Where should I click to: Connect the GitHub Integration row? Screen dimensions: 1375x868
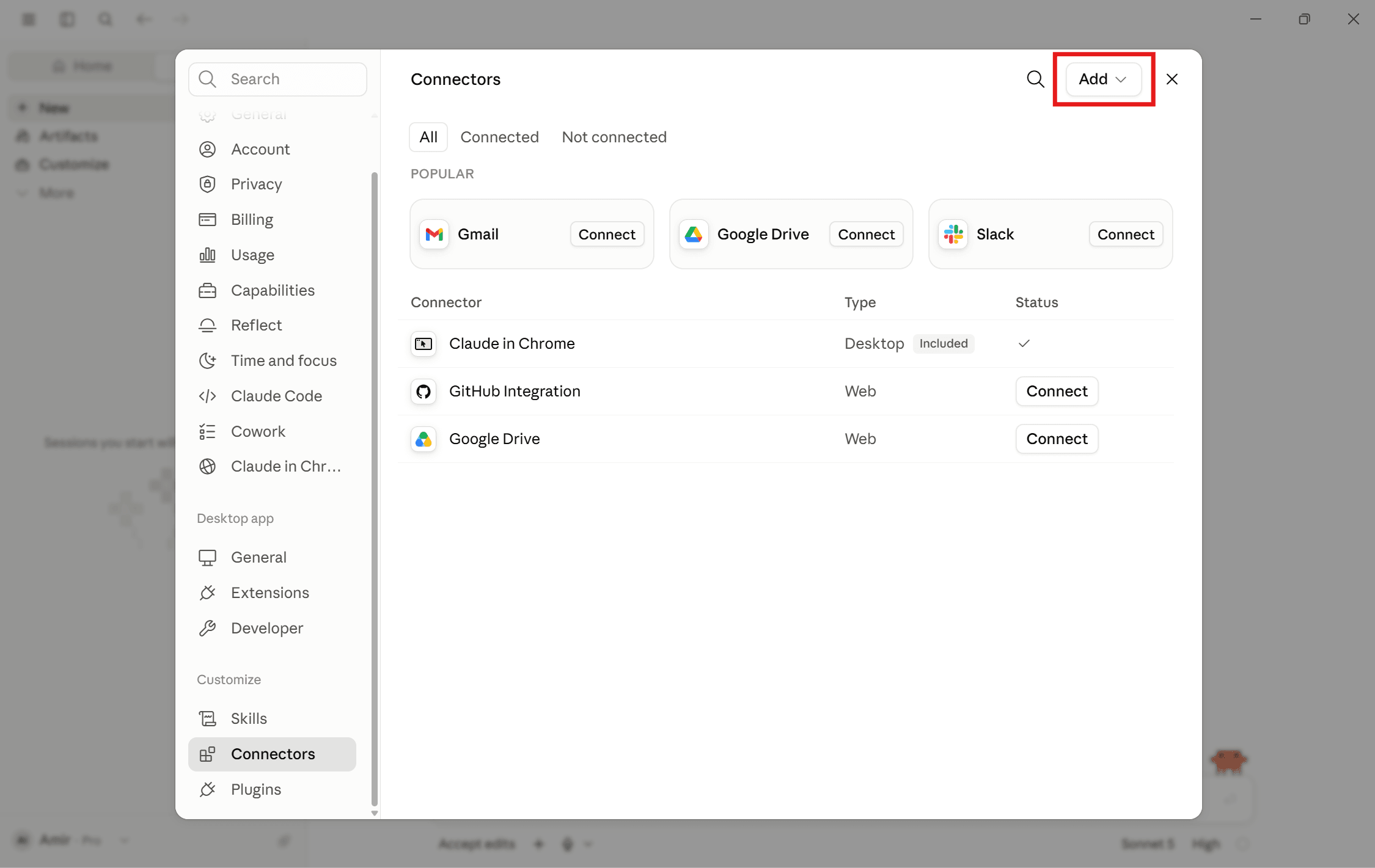pyautogui.click(x=1057, y=391)
